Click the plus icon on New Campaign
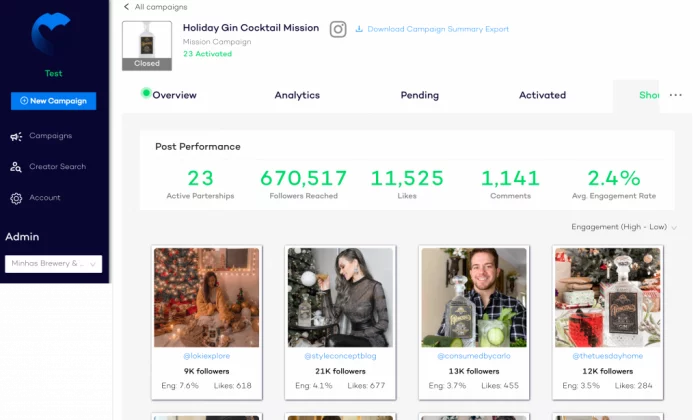This screenshot has height=420, width=700. 24,101
